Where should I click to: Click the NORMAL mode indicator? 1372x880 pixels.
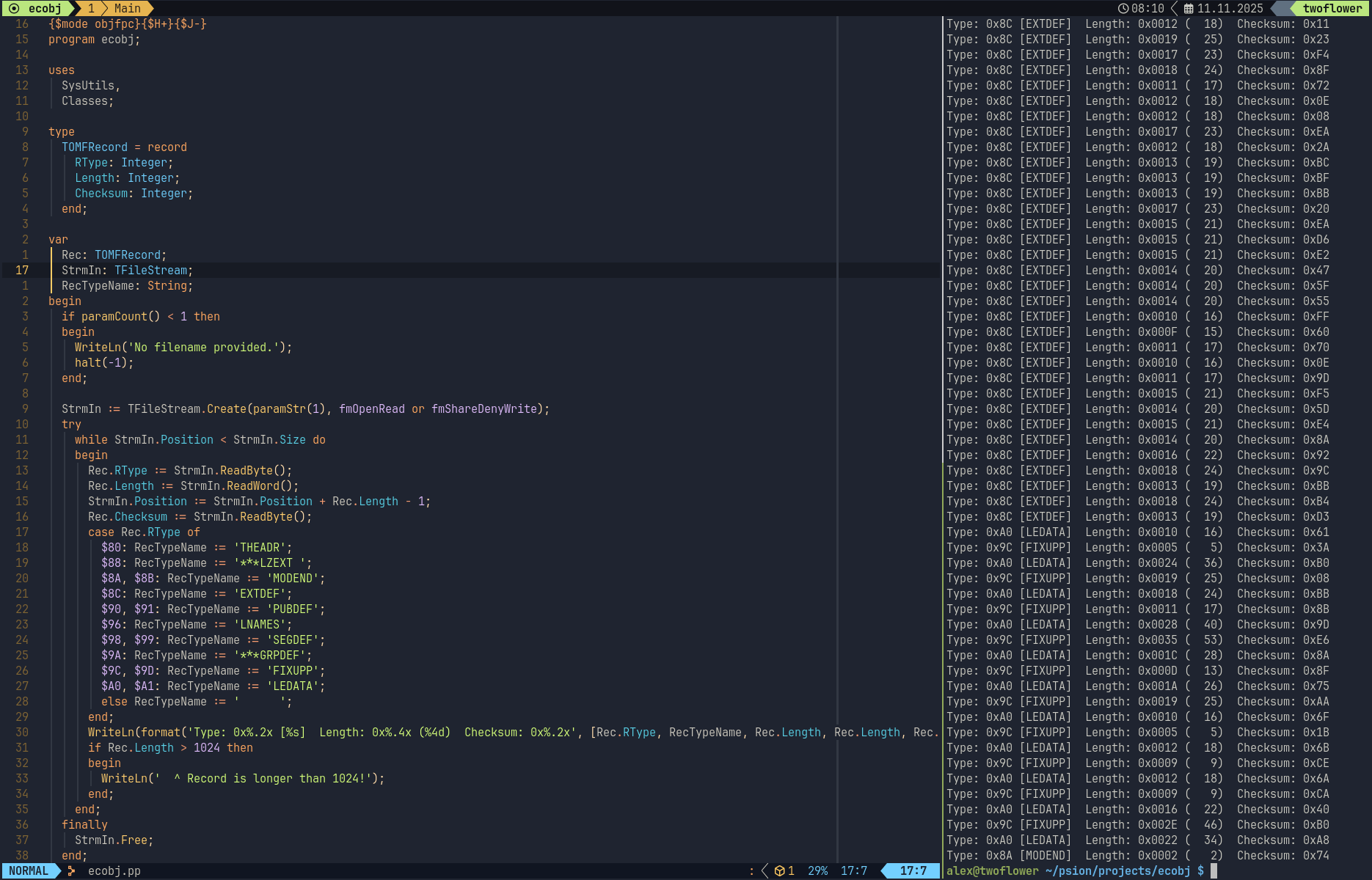tap(29, 871)
